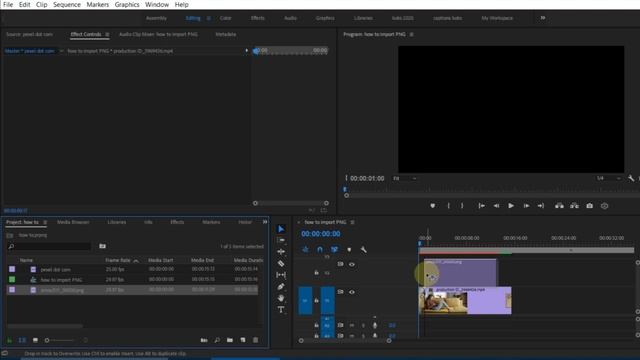Image resolution: width=640 pixels, height=360 pixels.
Task: Select the Pen tool
Action: (x=281, y=287)
